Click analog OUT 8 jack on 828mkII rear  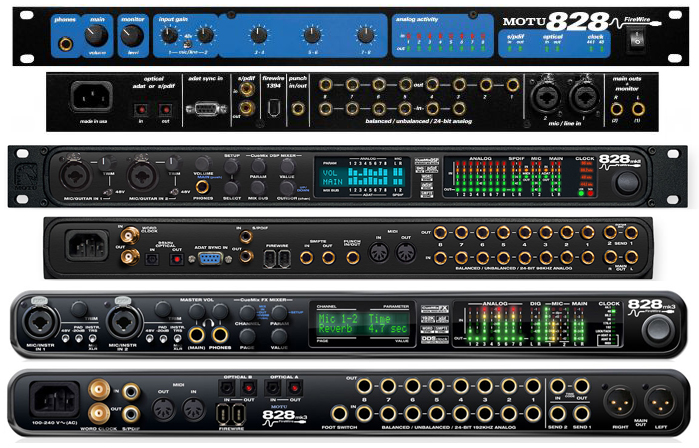pos(440,232)
